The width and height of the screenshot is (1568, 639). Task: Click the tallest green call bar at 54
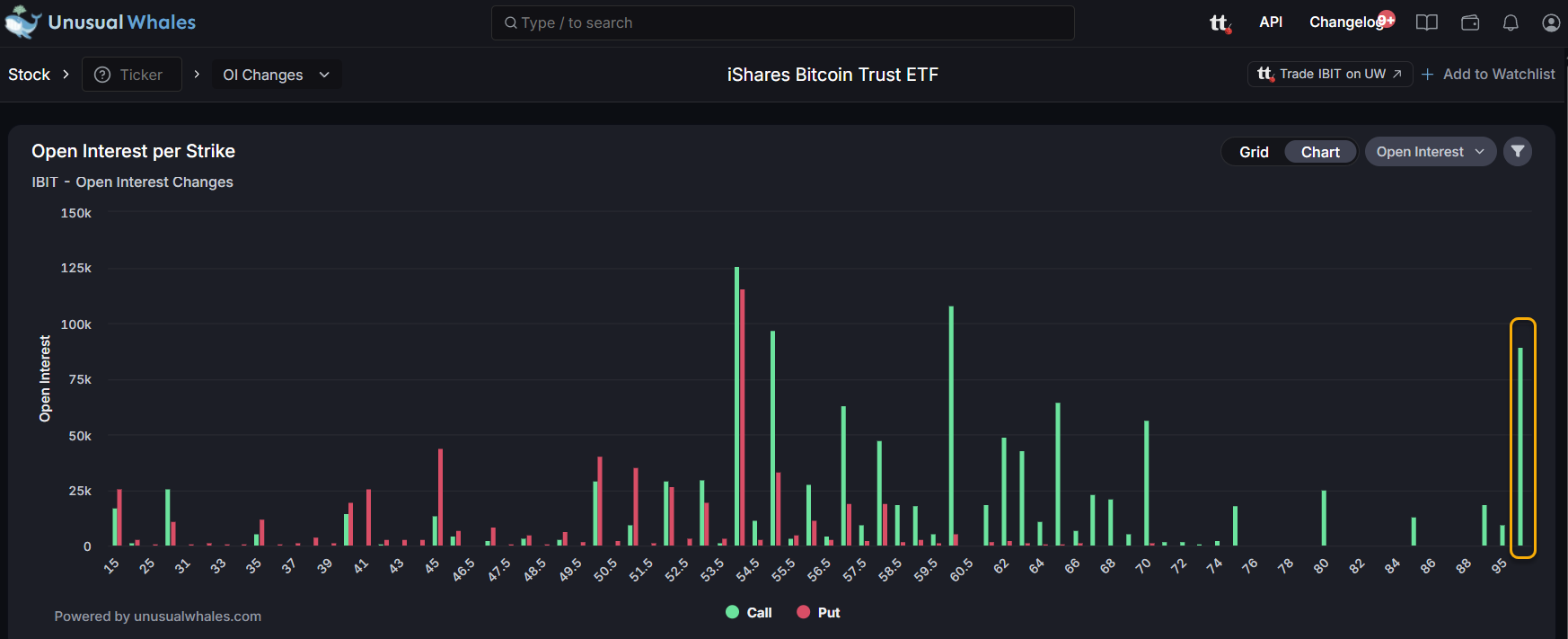click(736, 406)
